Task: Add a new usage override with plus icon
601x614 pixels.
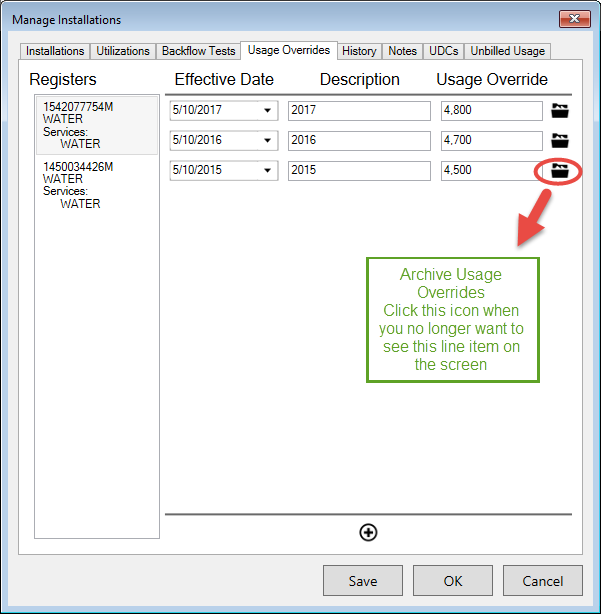Action: tap(368, 533)
